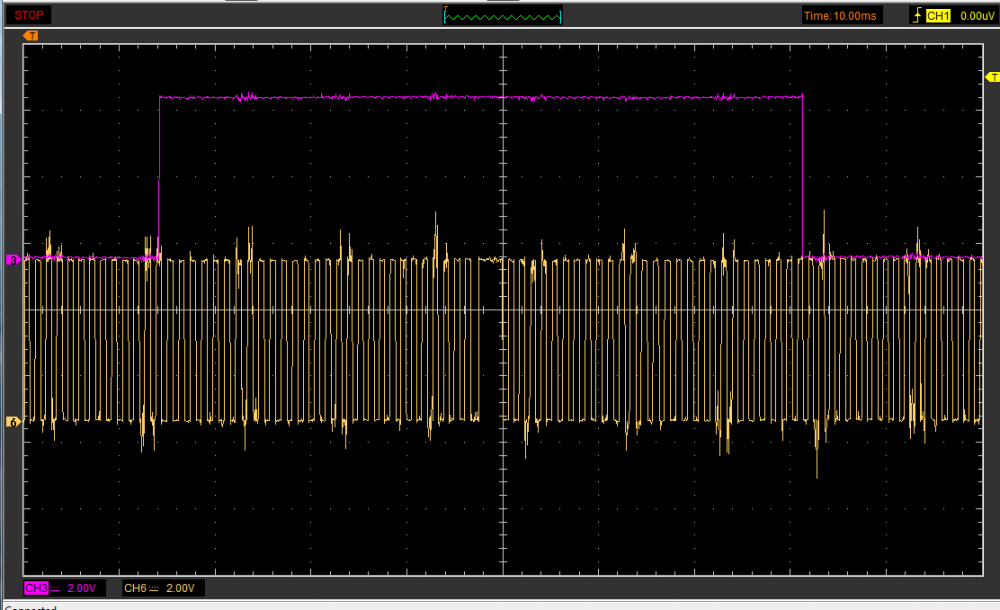
Task: Toggle the magenta CH3 channel label
Action: point(35,587)
